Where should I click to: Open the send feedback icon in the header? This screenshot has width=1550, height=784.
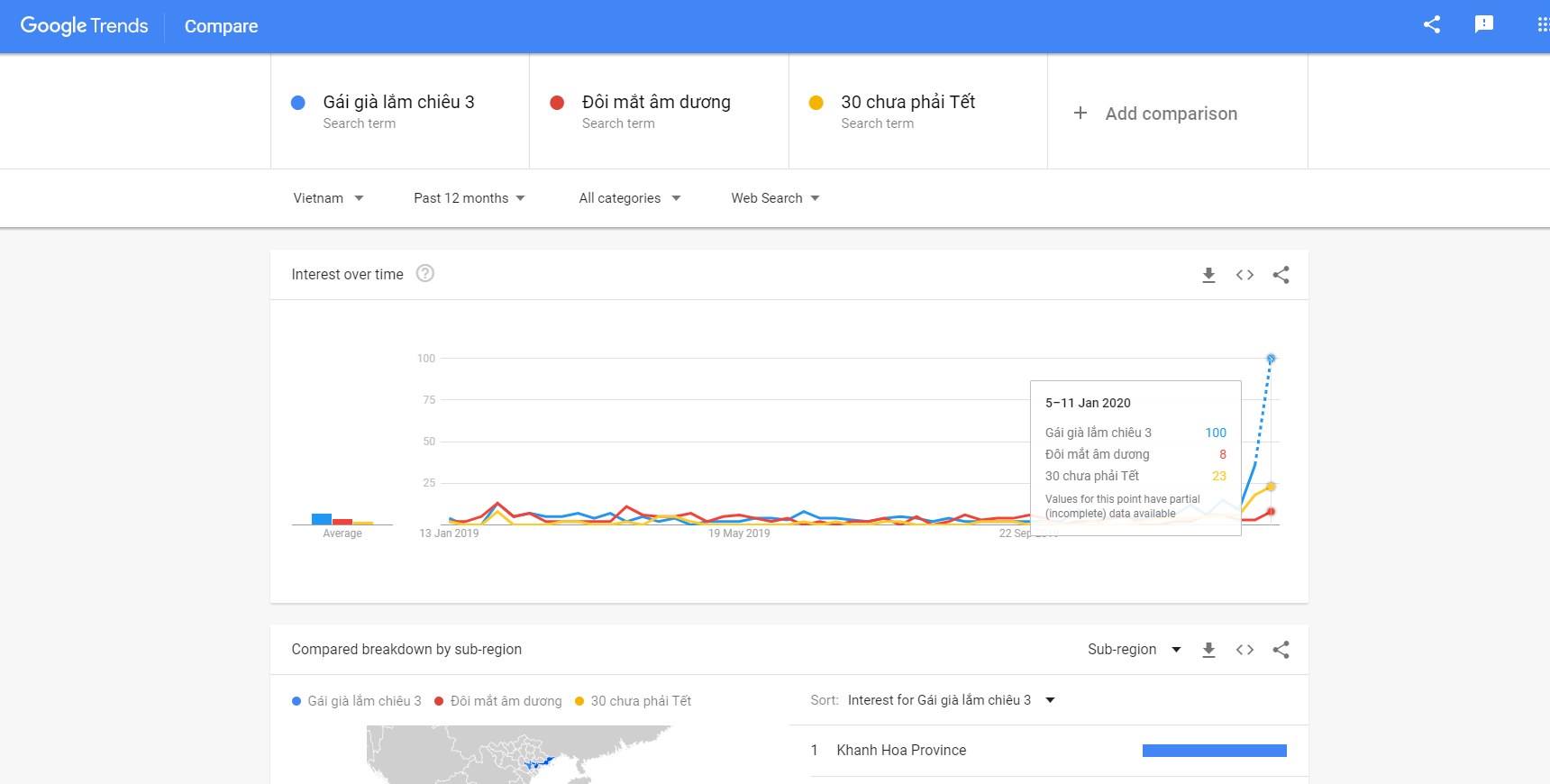click(x=1483, y=24)
